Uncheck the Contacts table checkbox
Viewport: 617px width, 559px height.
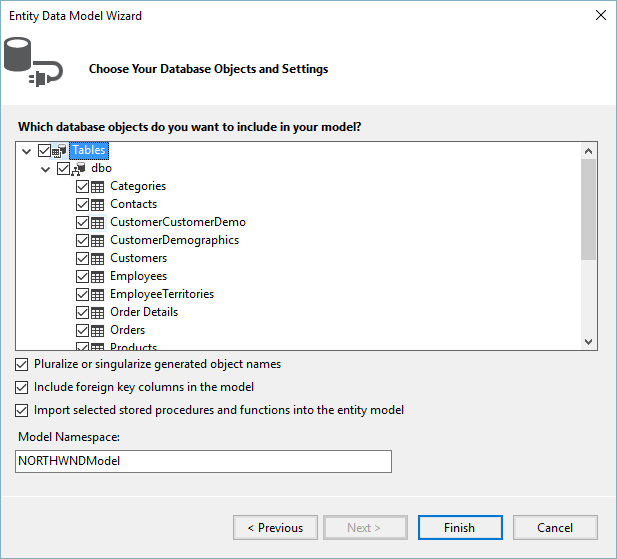(x=82, y=205)
